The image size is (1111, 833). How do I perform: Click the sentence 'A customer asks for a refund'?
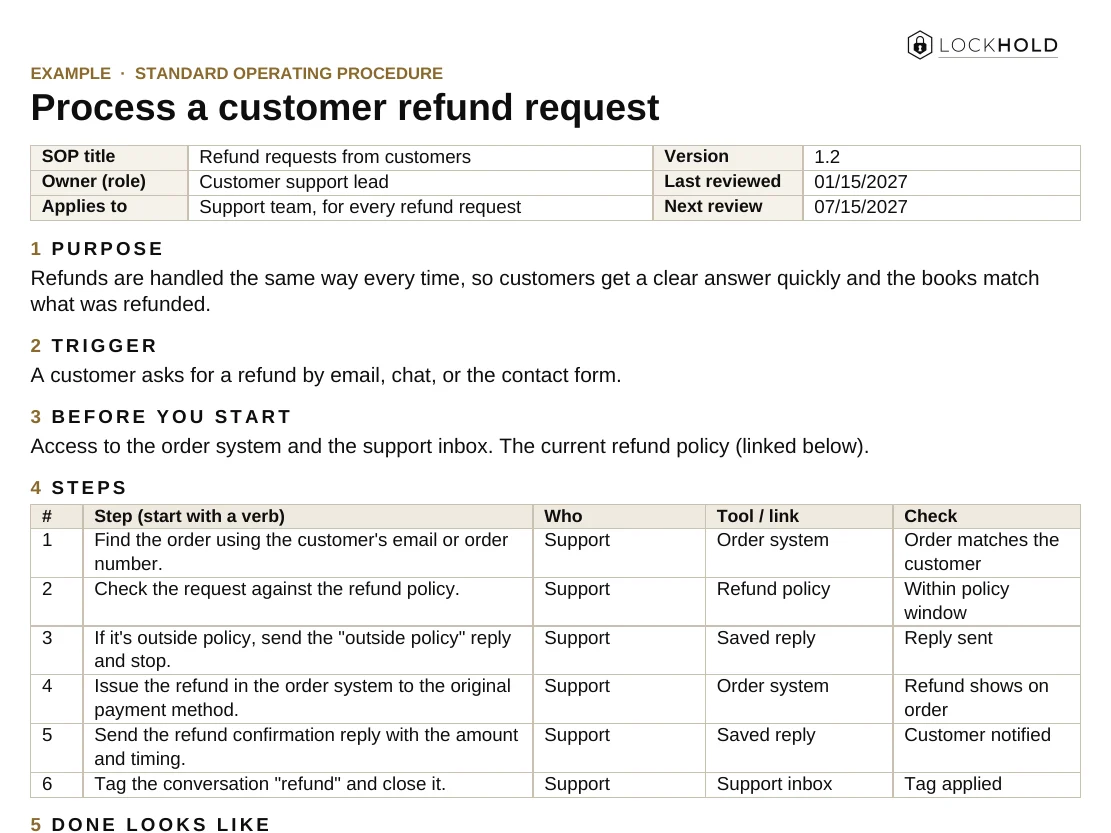[x=326, y=375]
